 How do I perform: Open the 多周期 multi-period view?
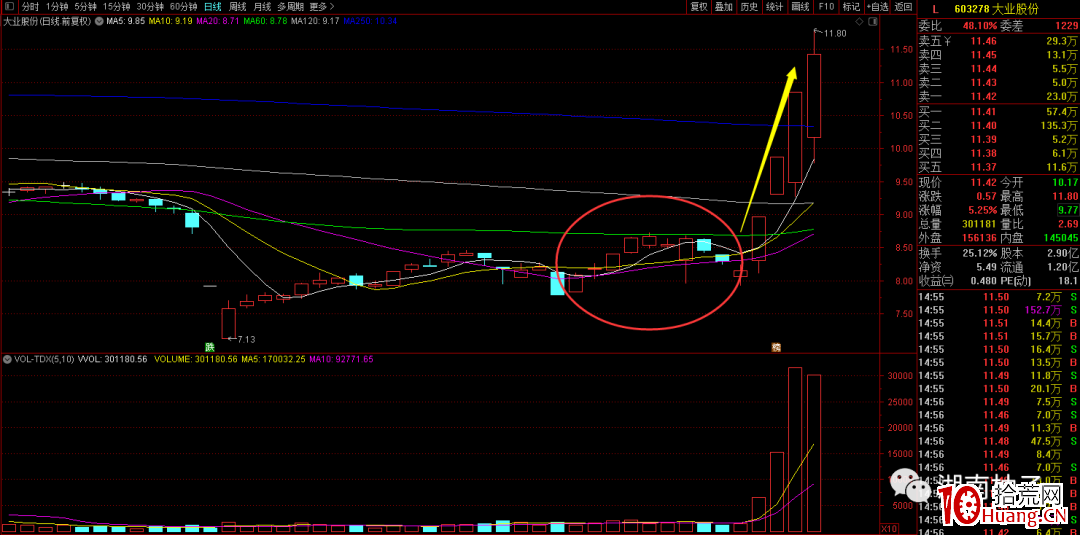[290, 7]
